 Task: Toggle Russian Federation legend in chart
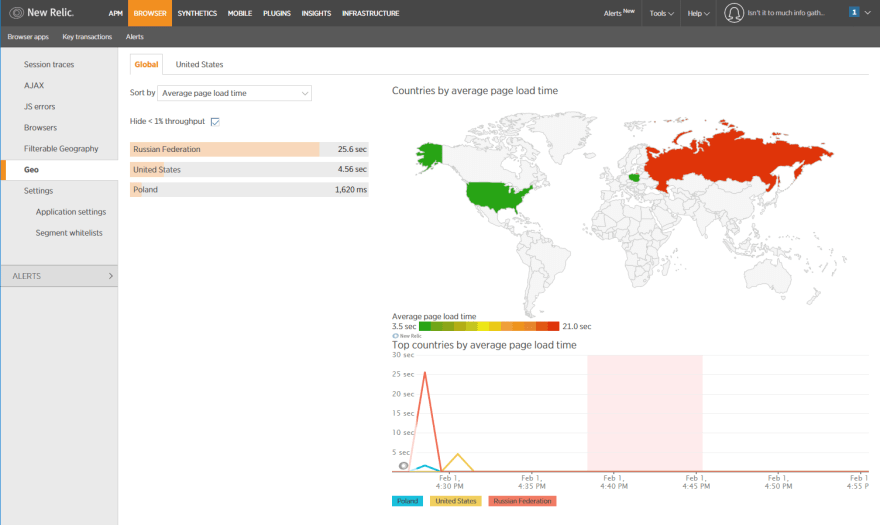522,501
